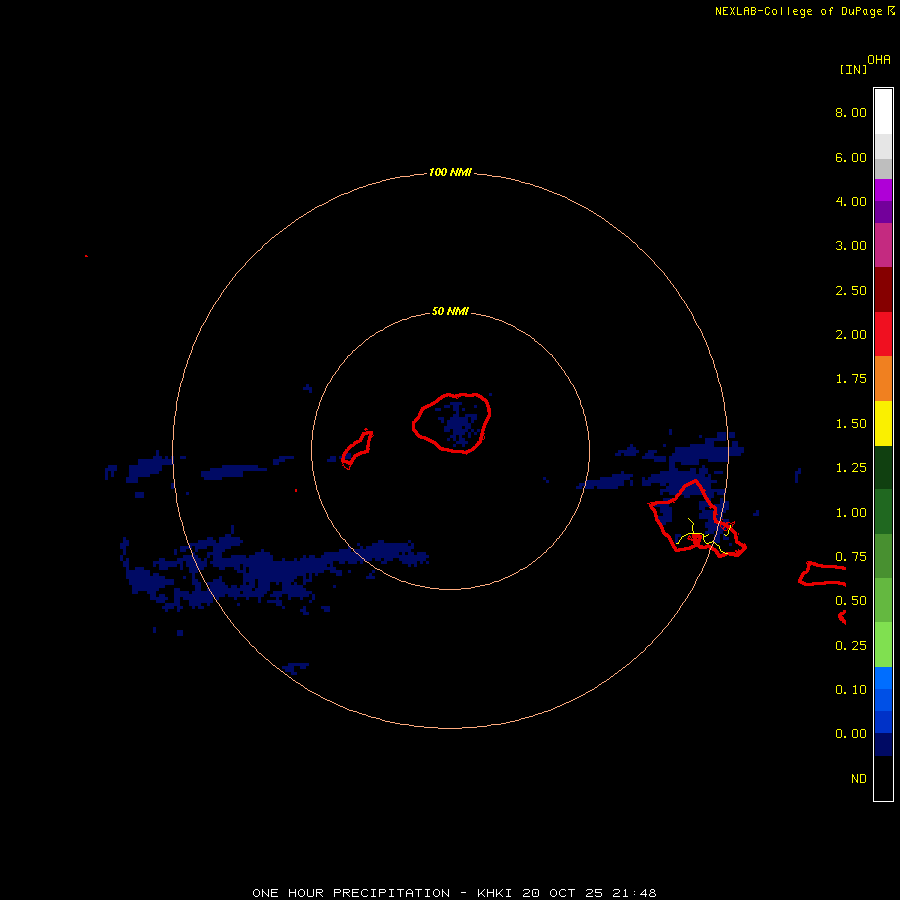Click the [IN] units label
This screenshot has height=900, width=900.
[x=853, y=69]
